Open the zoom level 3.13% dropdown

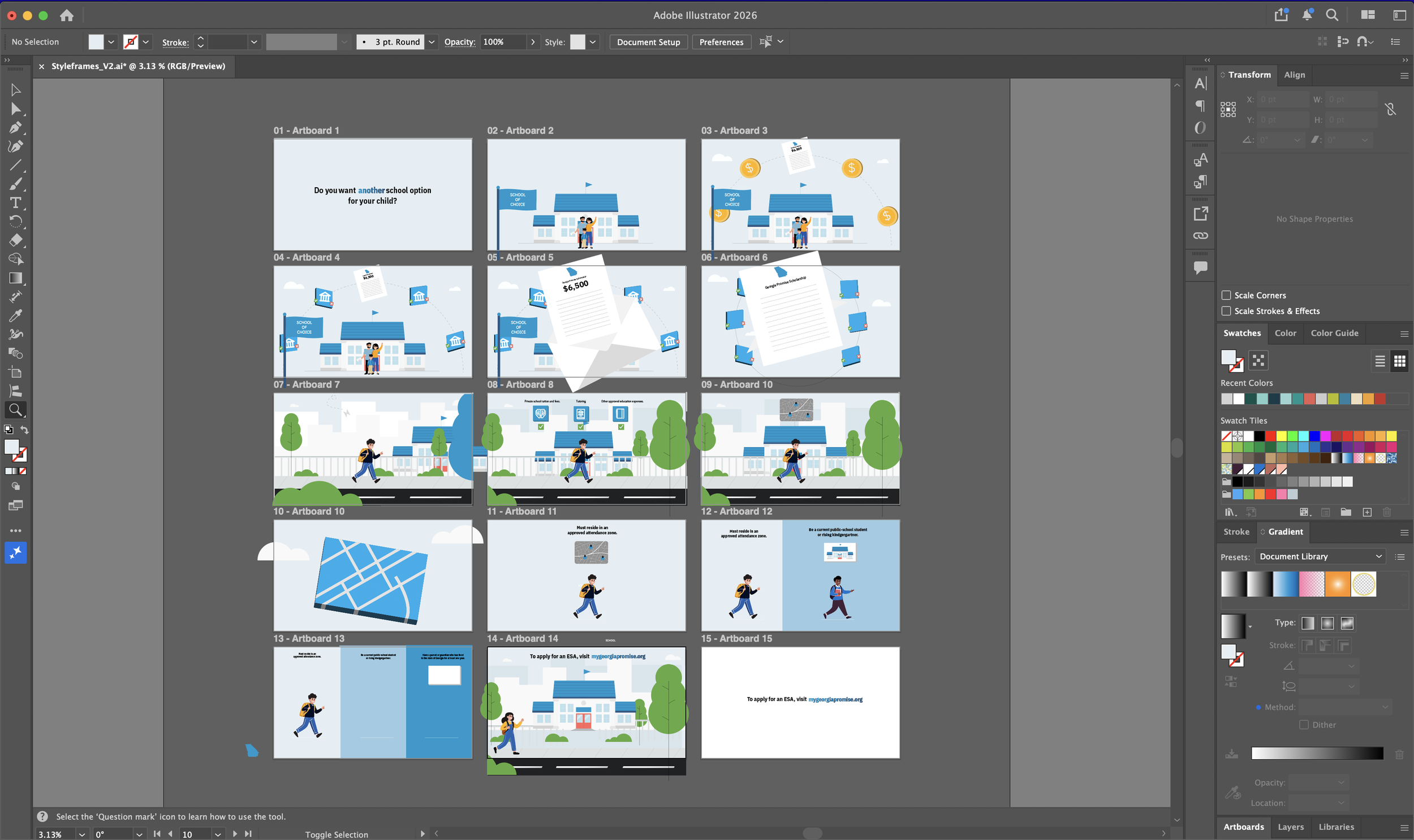[x=82, y=834]
